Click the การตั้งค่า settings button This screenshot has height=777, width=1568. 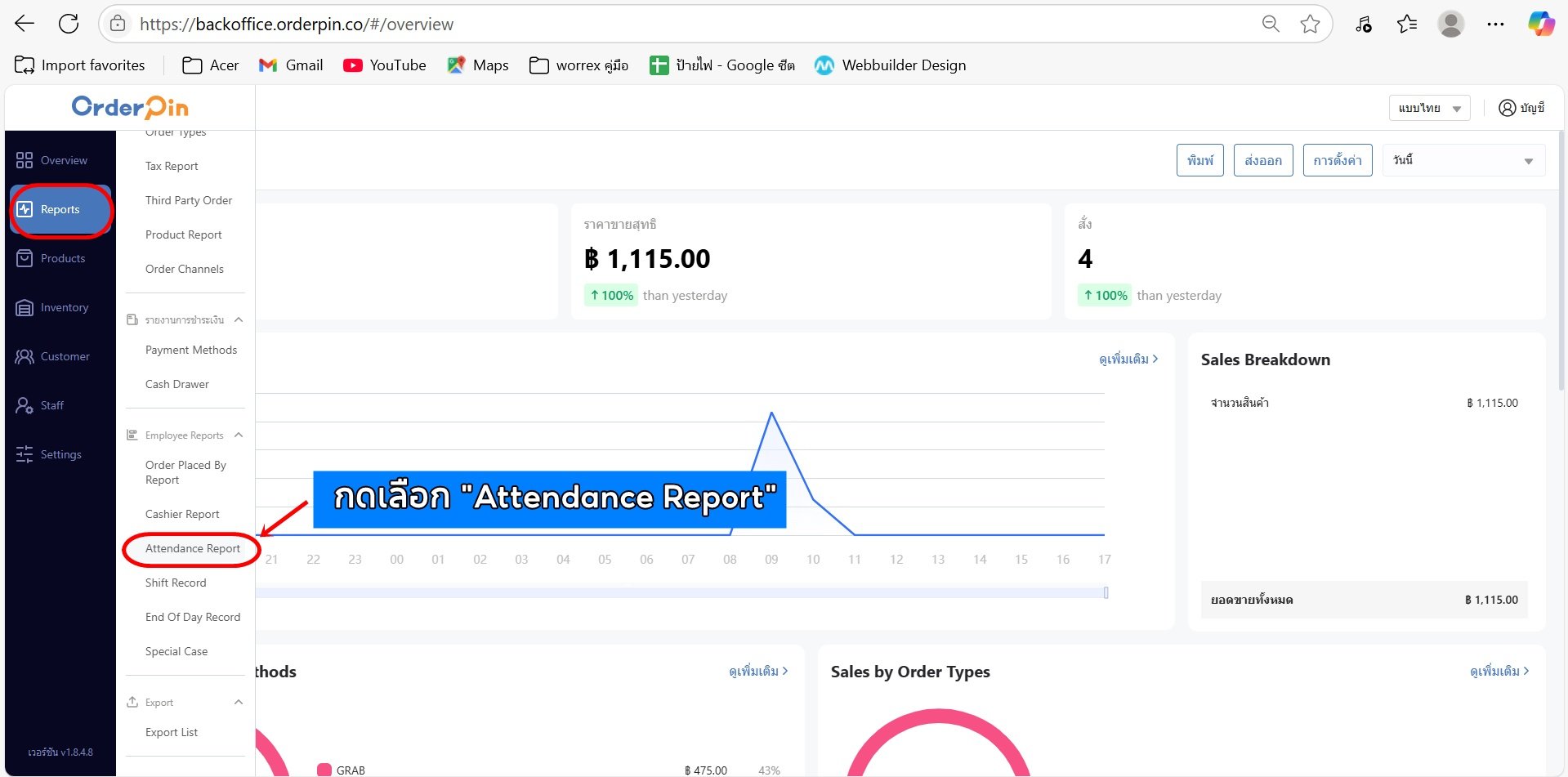(1338, 160)
